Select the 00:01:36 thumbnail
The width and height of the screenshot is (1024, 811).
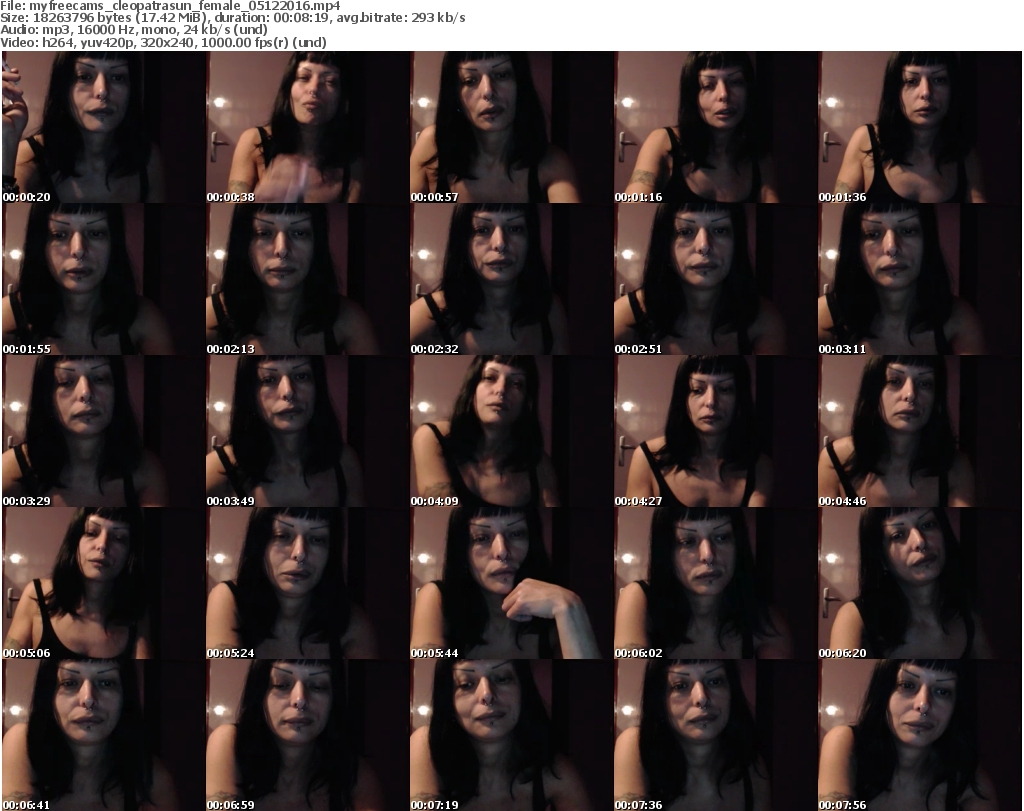point(917,127)
